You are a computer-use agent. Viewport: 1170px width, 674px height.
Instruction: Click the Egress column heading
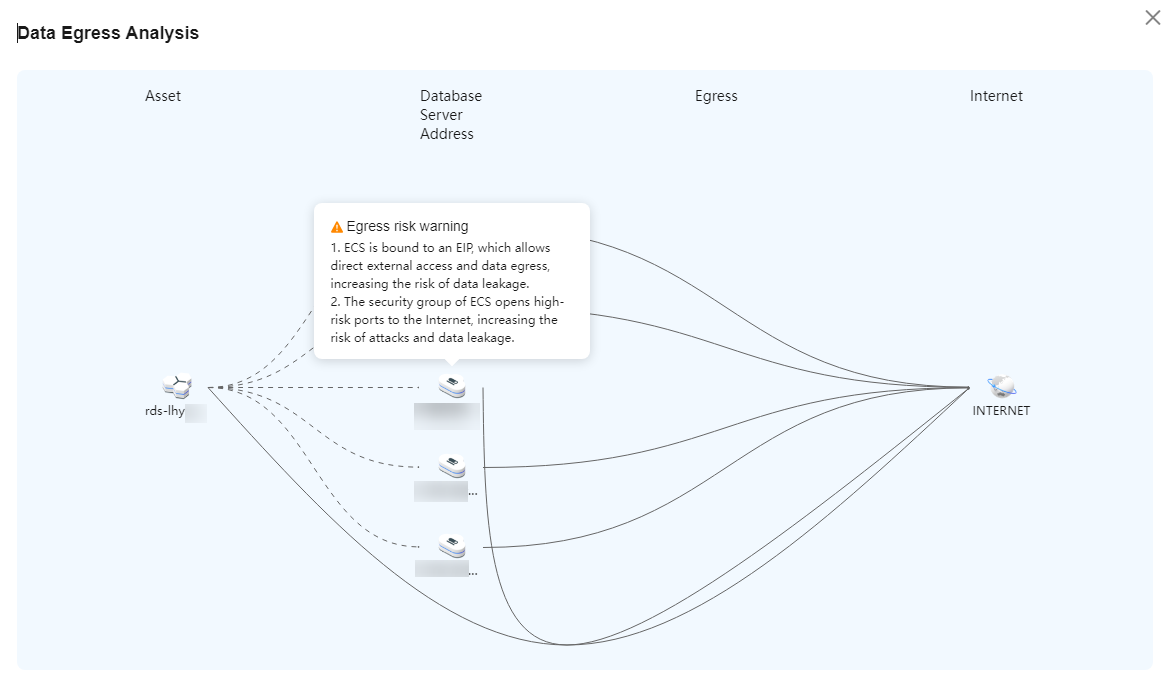pyautogui.click(x=716, y=96)
